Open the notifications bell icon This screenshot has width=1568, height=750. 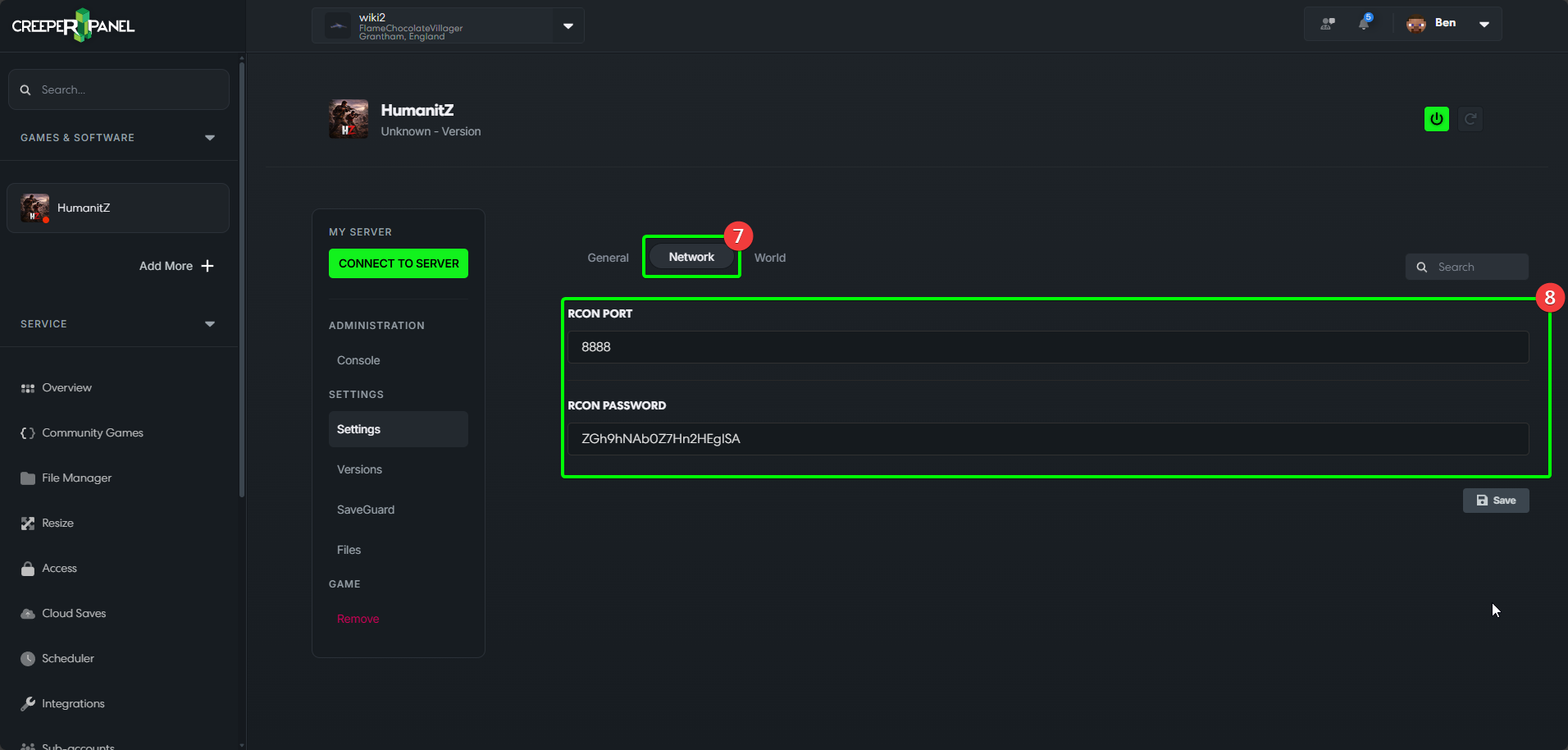[1364, 23]
